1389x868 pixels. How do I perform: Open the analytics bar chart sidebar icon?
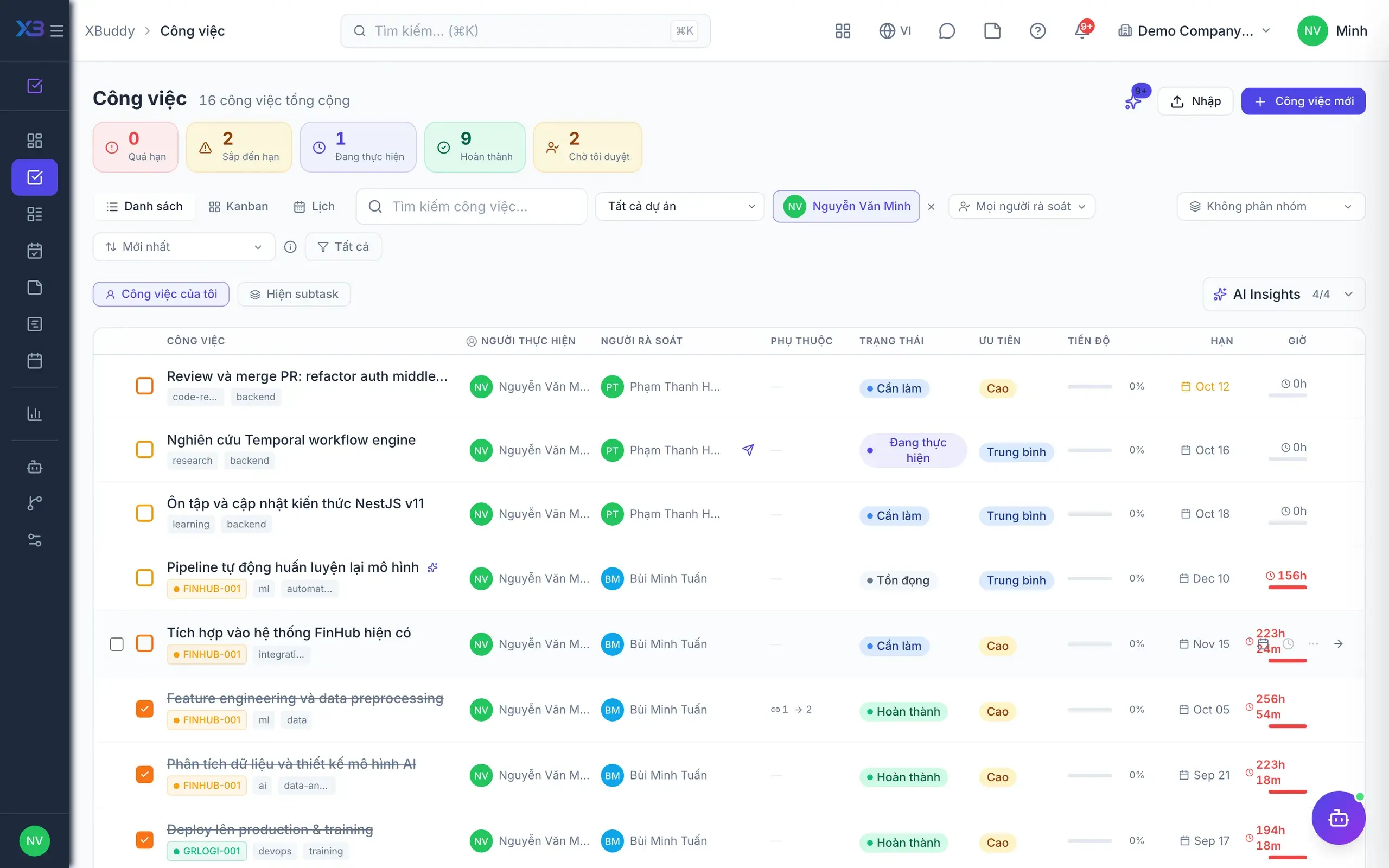click(x=34, y=413)
